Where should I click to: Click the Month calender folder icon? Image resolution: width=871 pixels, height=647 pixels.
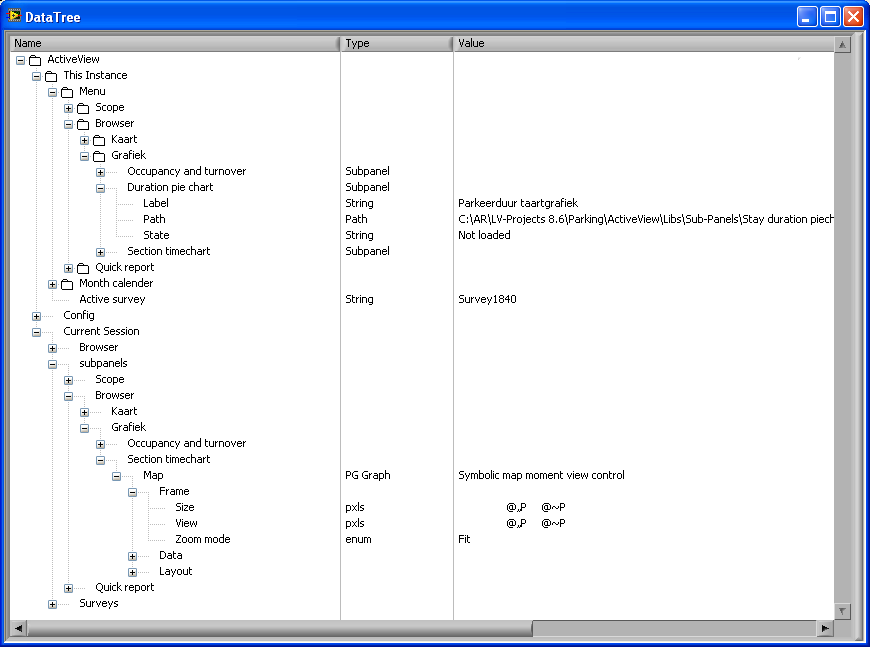[67, 284]
